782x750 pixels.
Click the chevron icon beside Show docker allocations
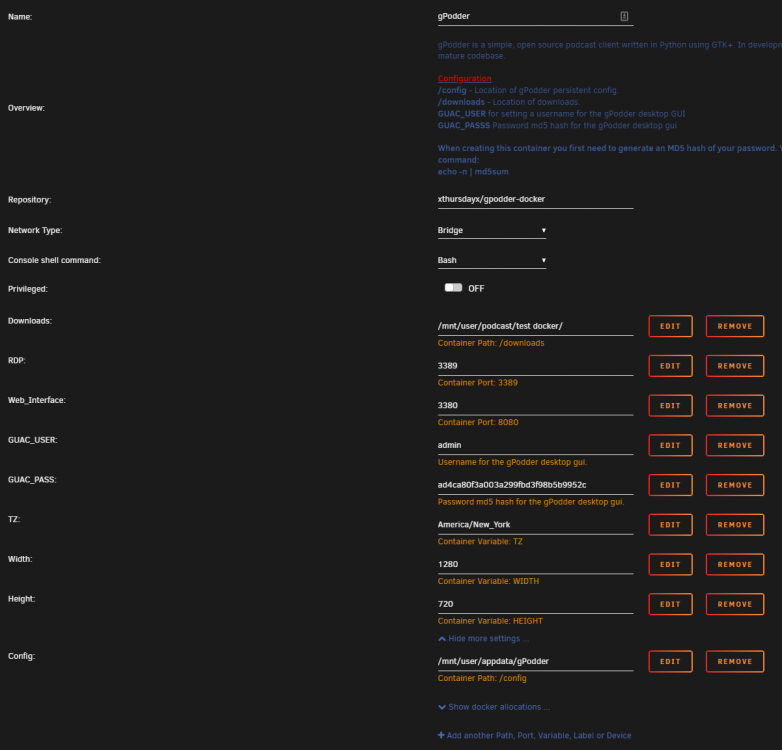[x=442, y=707]
